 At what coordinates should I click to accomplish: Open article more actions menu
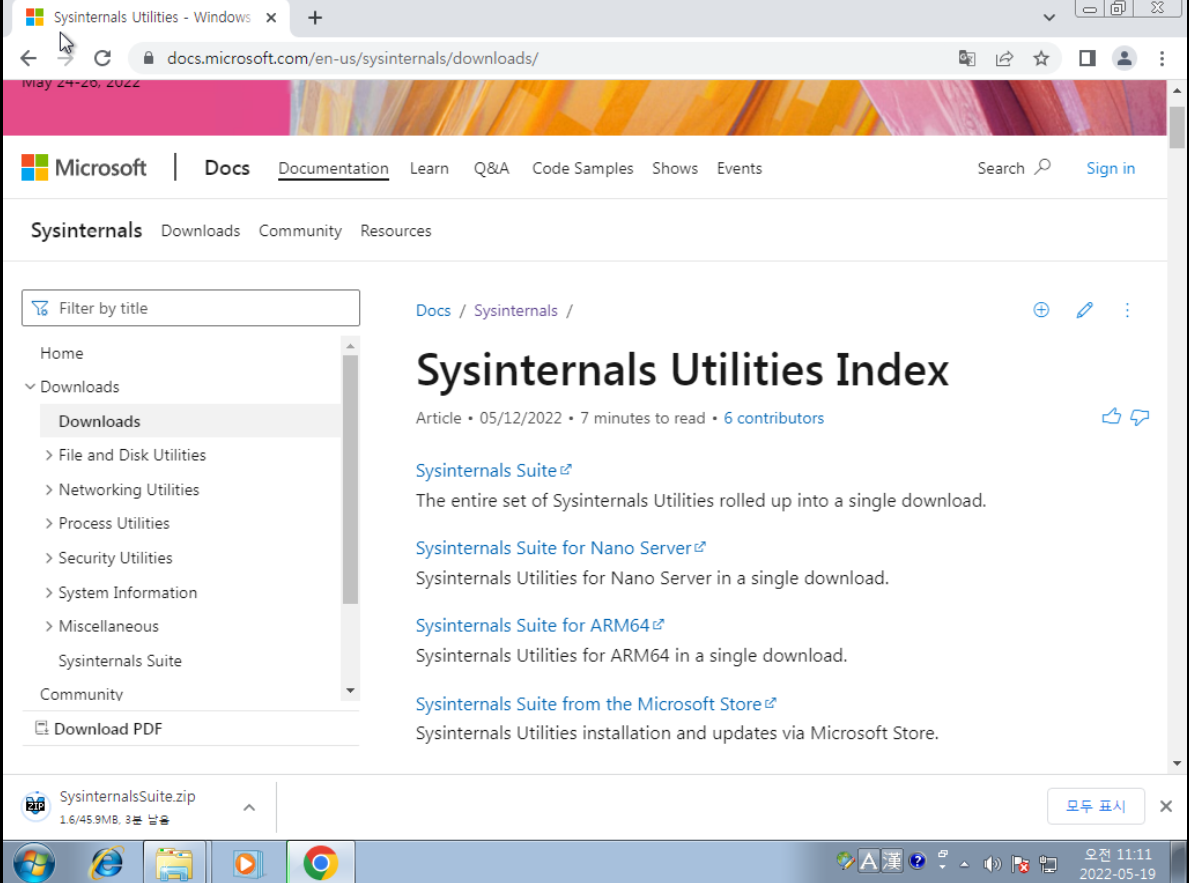[1127, 310]
